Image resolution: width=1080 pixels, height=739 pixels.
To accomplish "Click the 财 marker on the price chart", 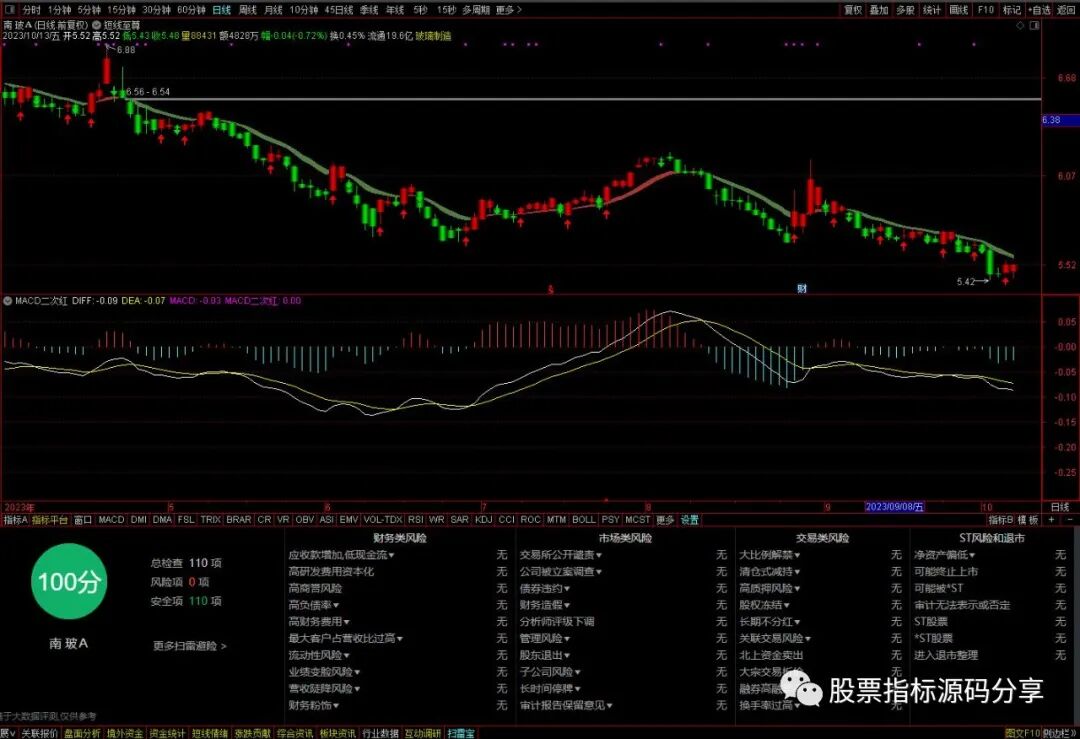I will tap(802, 289).
